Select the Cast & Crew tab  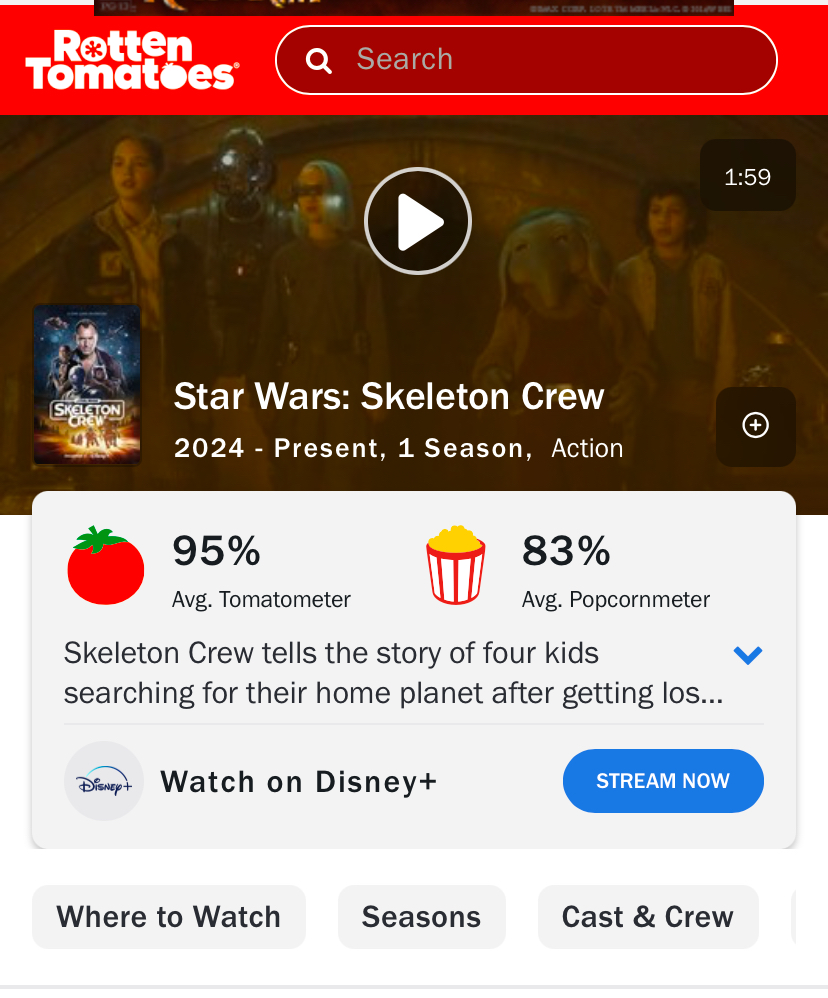point(648,917)
